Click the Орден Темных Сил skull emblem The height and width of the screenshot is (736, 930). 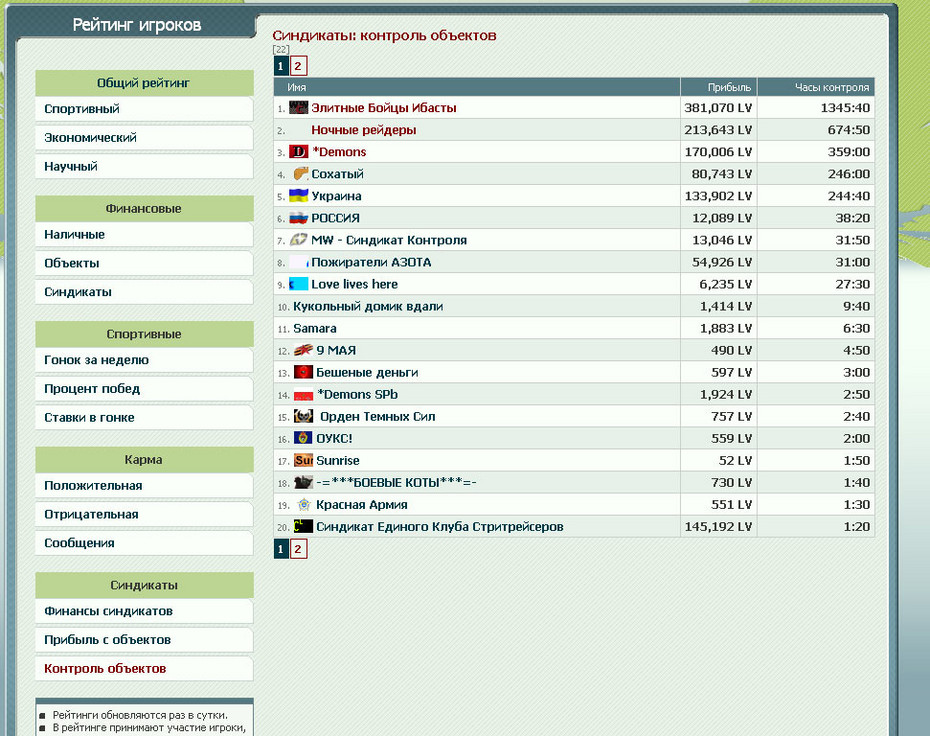303,416
